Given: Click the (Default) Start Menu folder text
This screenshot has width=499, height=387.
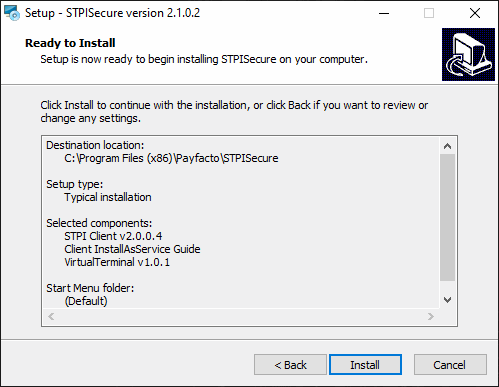Looking at the screenshot, I should (86, 301).
